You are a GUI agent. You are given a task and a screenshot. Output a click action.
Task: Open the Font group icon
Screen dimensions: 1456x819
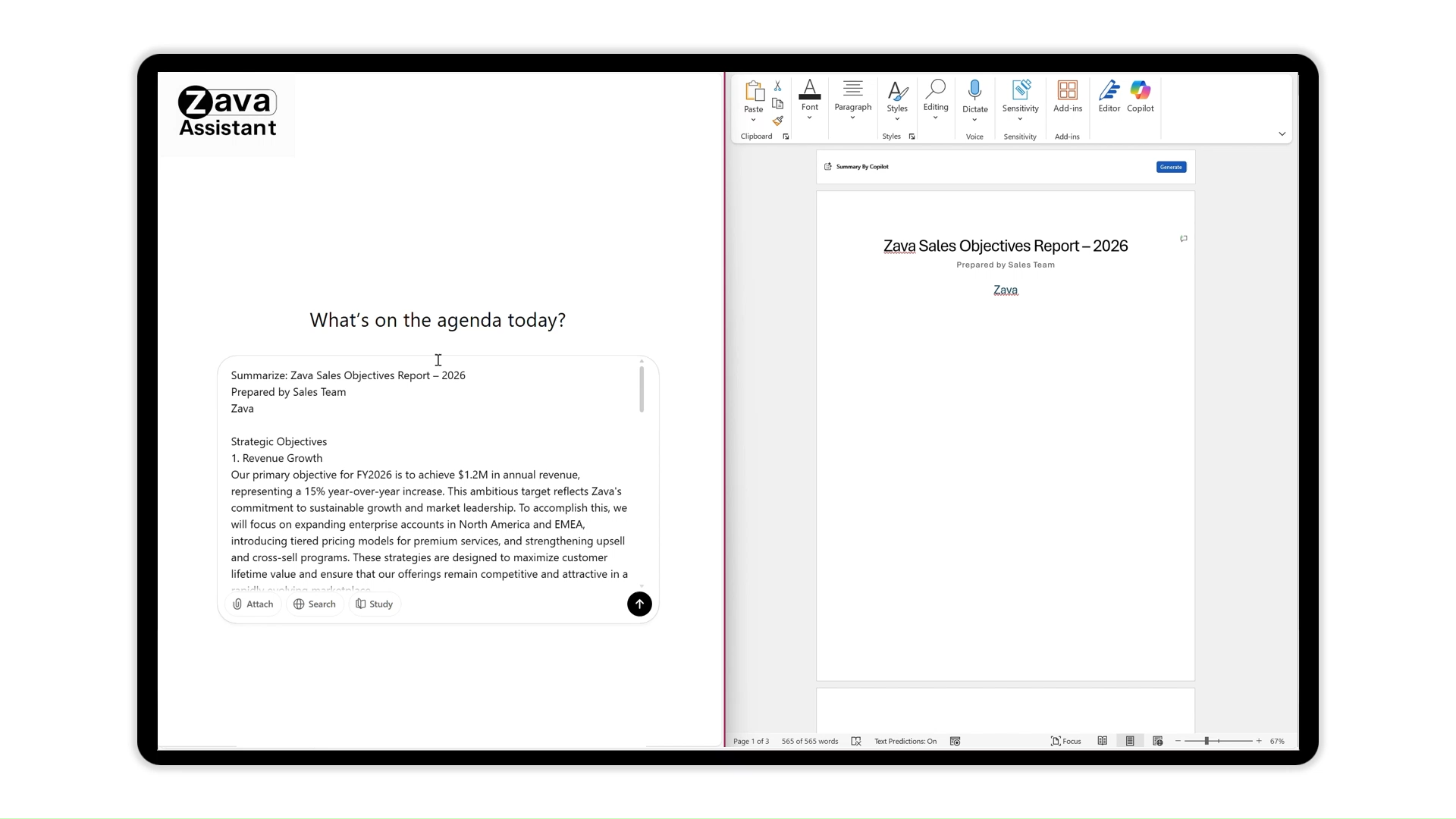click(x=810, y=89)
